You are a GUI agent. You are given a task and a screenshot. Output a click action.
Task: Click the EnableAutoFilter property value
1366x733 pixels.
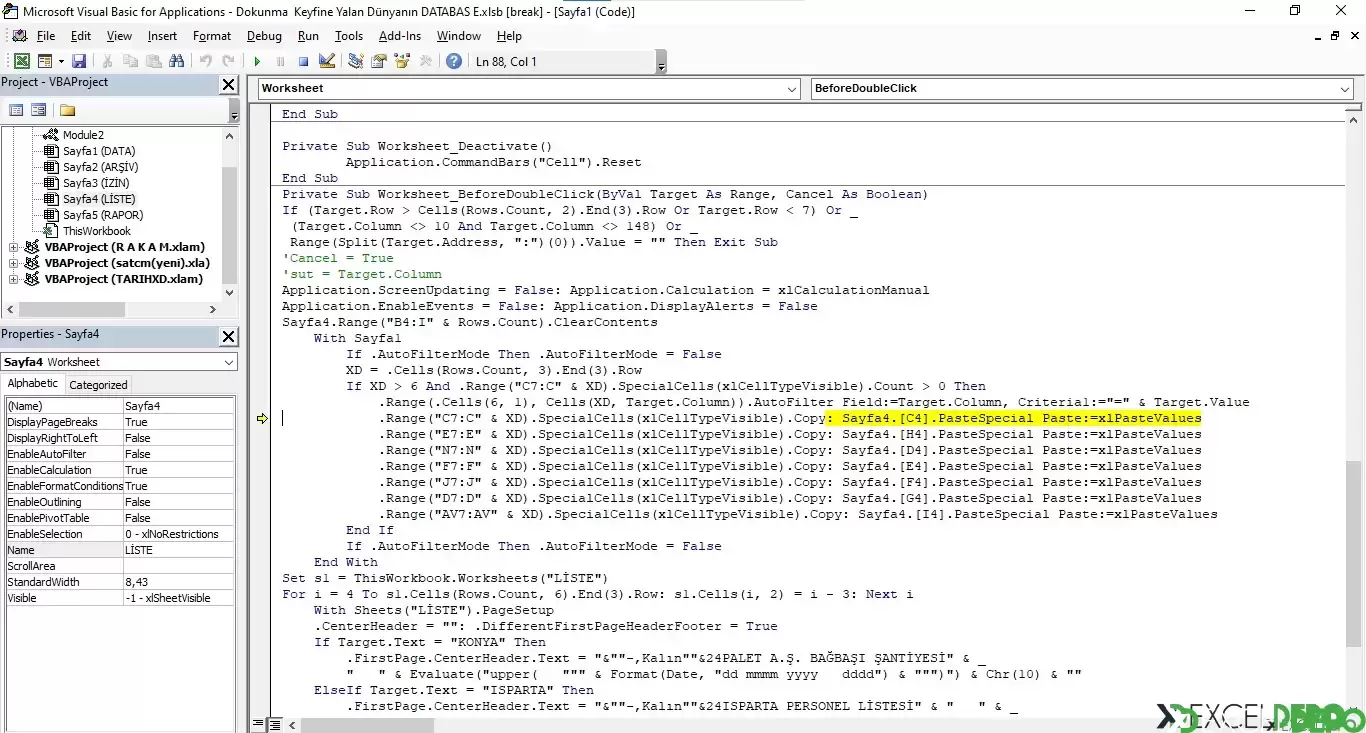pos(179,454)
